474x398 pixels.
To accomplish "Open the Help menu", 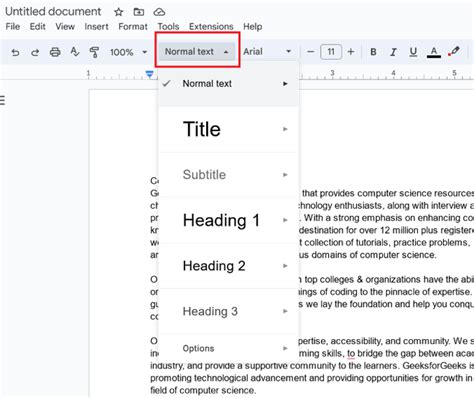I will [252, 27].
